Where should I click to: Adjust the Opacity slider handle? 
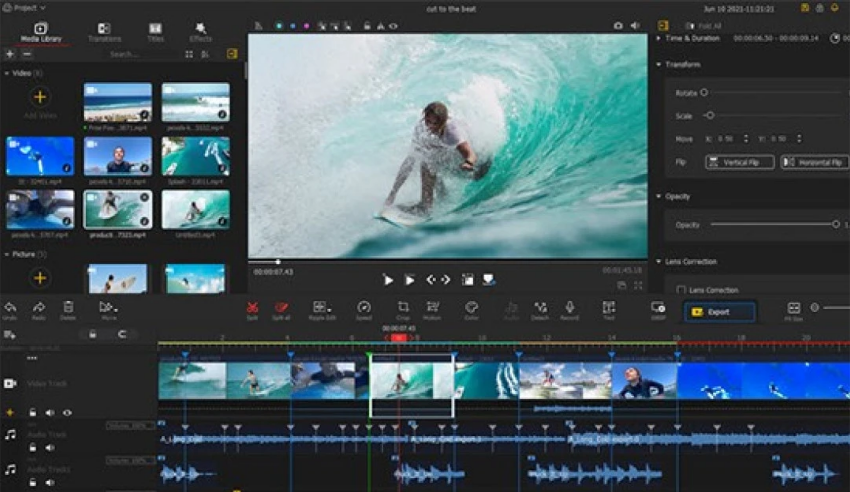pos(835,224)
